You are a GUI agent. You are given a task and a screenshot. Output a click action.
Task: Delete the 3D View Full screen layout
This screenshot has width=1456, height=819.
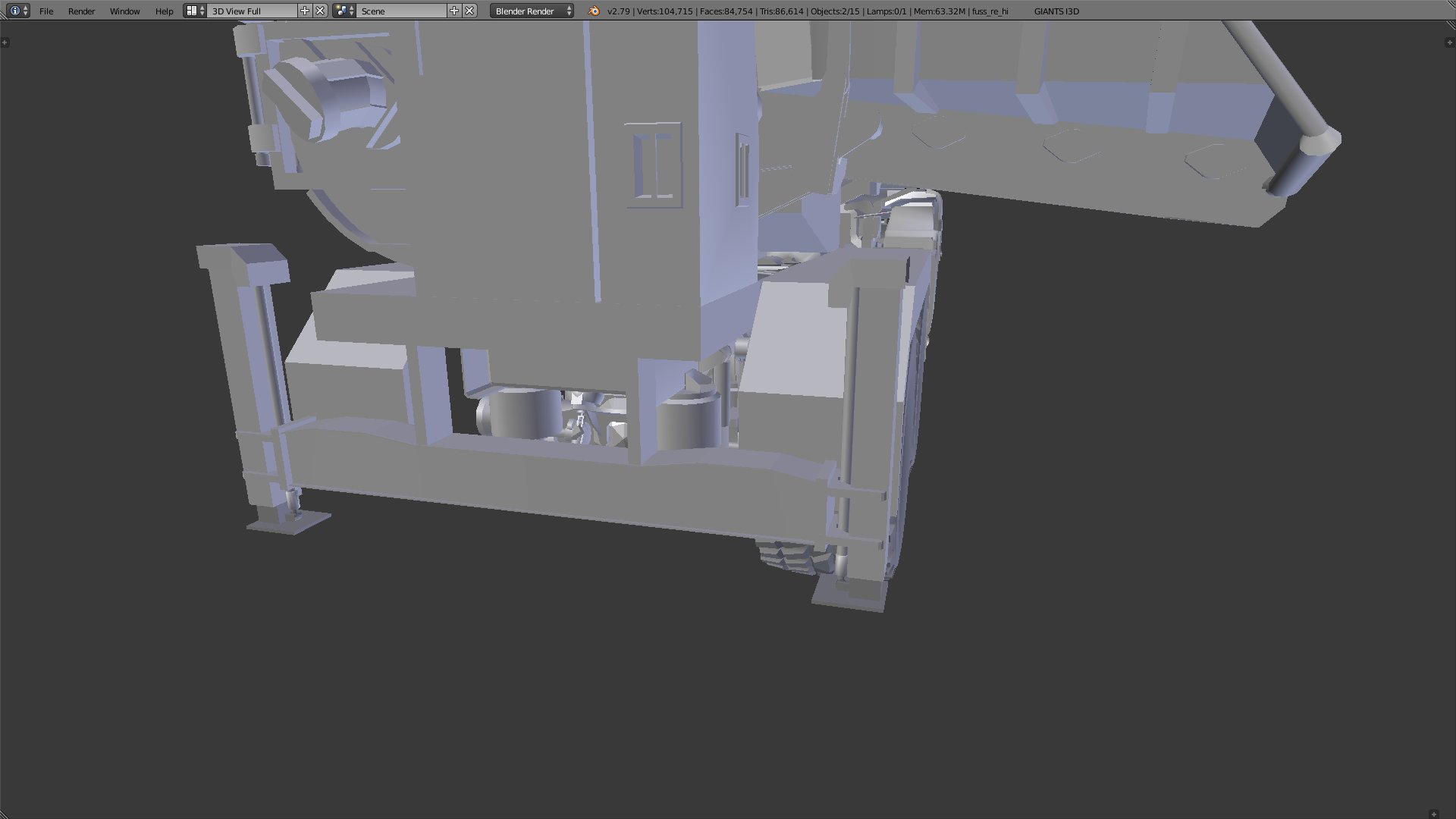(320, 11)
